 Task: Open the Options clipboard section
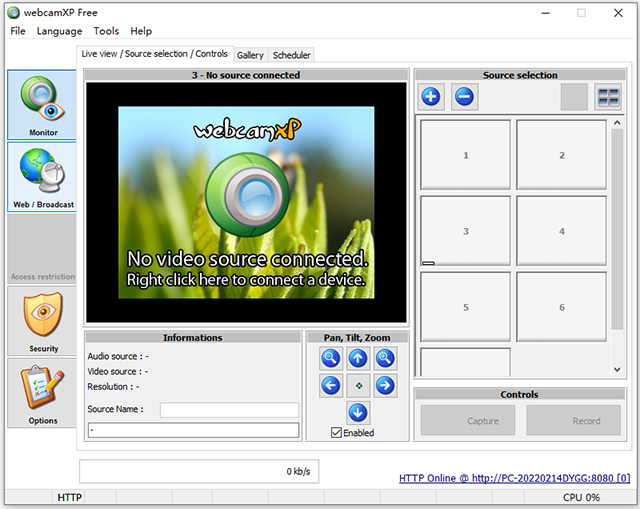(x=42, y=393)
